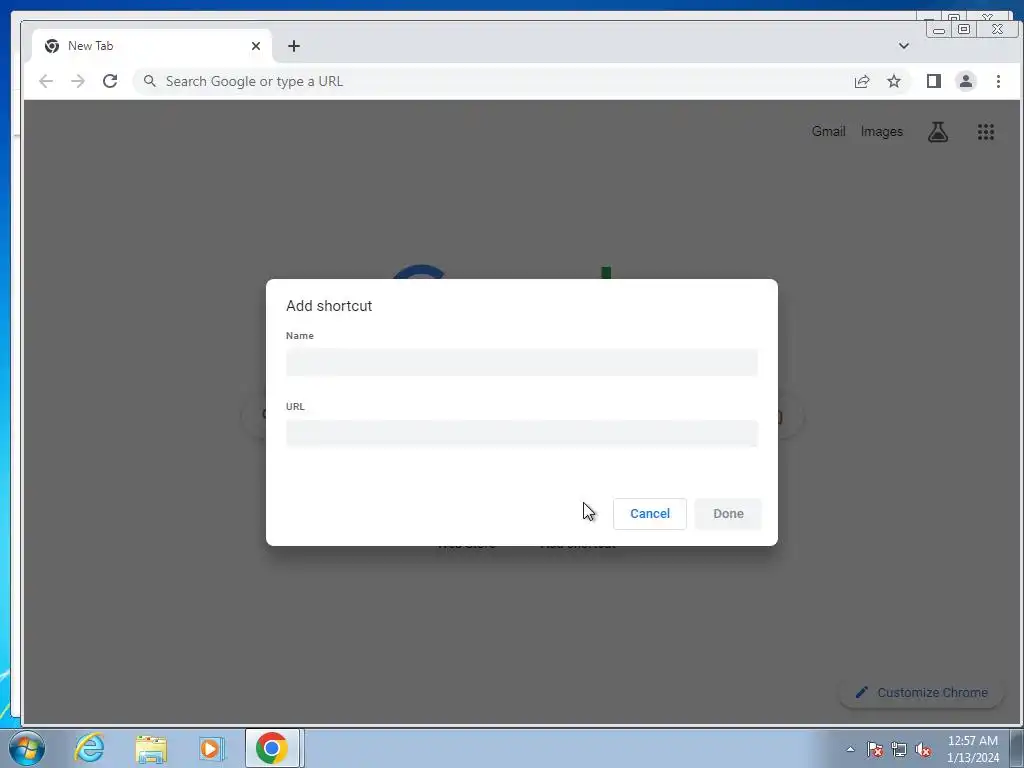The image size is (1024, 768).
Task: Click into the URL field
Action: pyautogui.click(x=522, y=433)
